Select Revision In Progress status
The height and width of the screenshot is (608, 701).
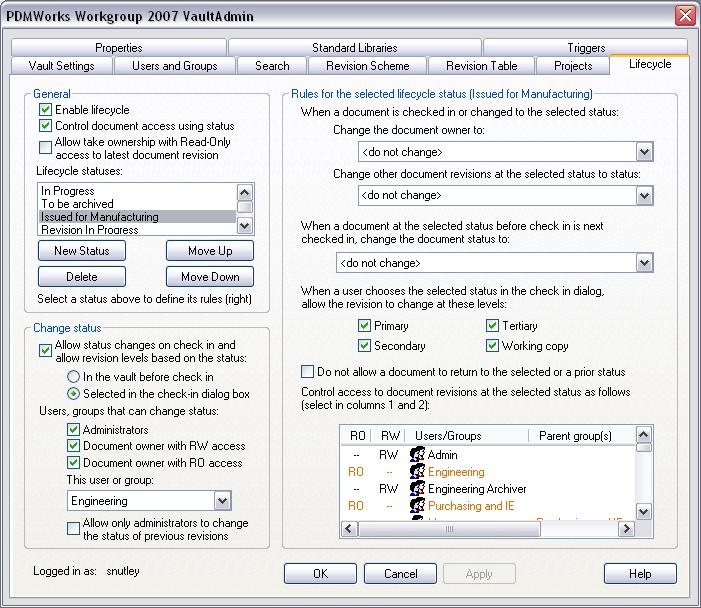tap(137, 229)
